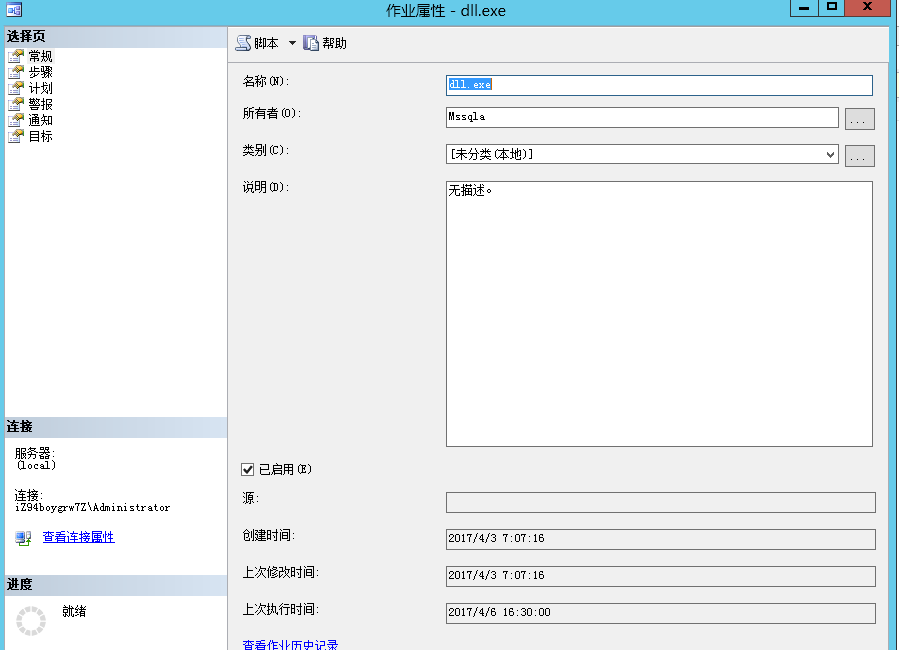
Task: Open the 步骤 page
Action: pos(41,72)
